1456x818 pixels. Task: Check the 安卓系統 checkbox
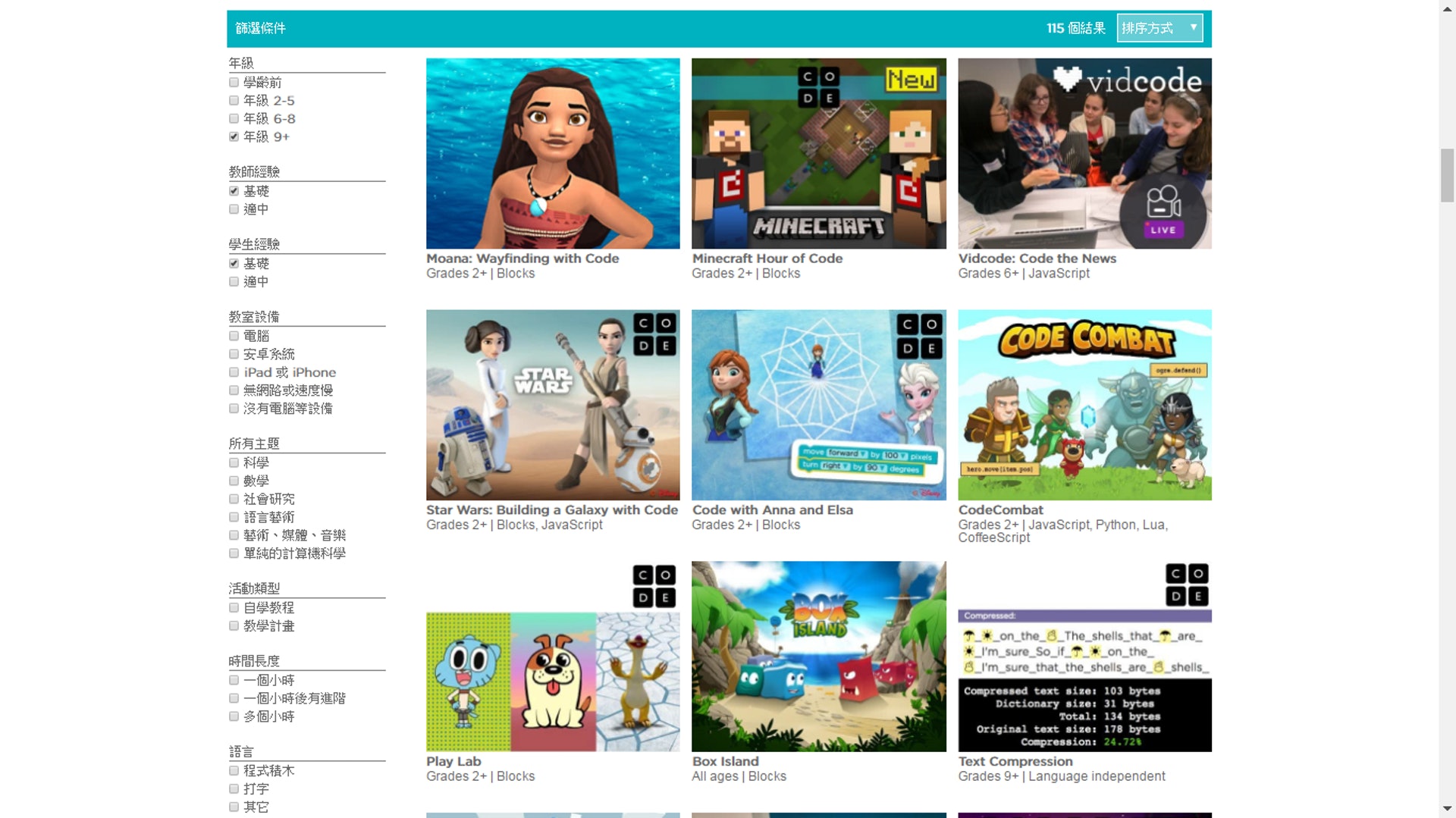point(234,354)
